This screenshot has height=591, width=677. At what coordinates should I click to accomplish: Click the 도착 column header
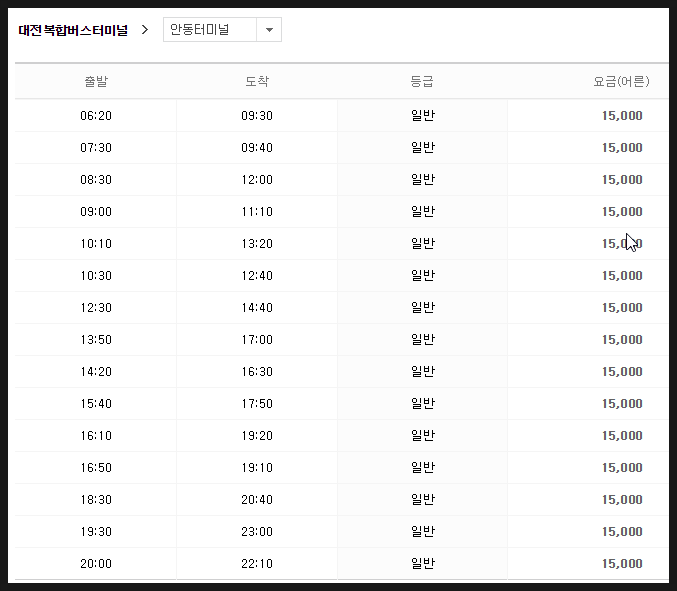[x=257, y=81]
